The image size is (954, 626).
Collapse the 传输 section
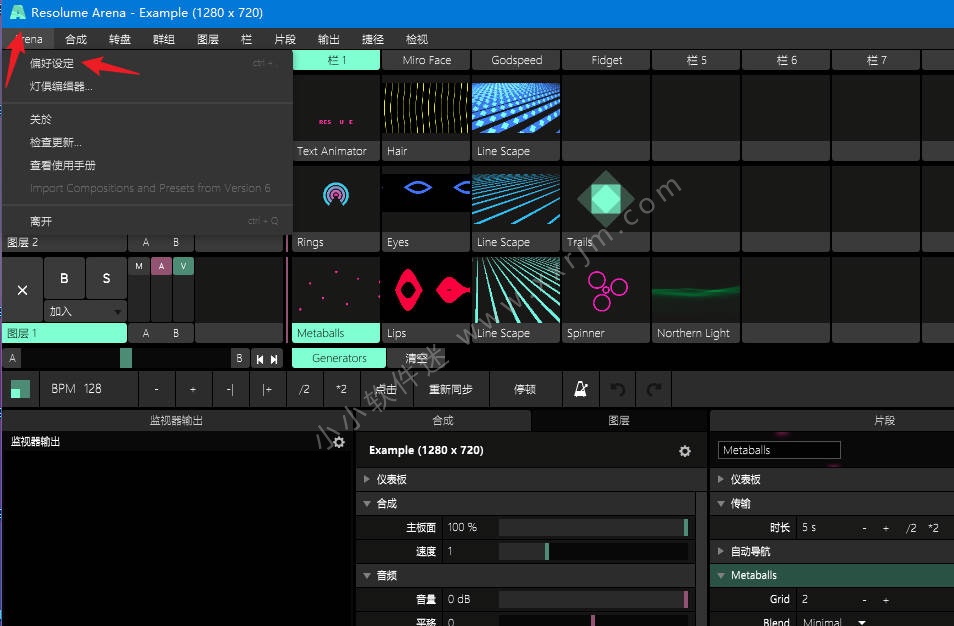click(x=721, y=504)
